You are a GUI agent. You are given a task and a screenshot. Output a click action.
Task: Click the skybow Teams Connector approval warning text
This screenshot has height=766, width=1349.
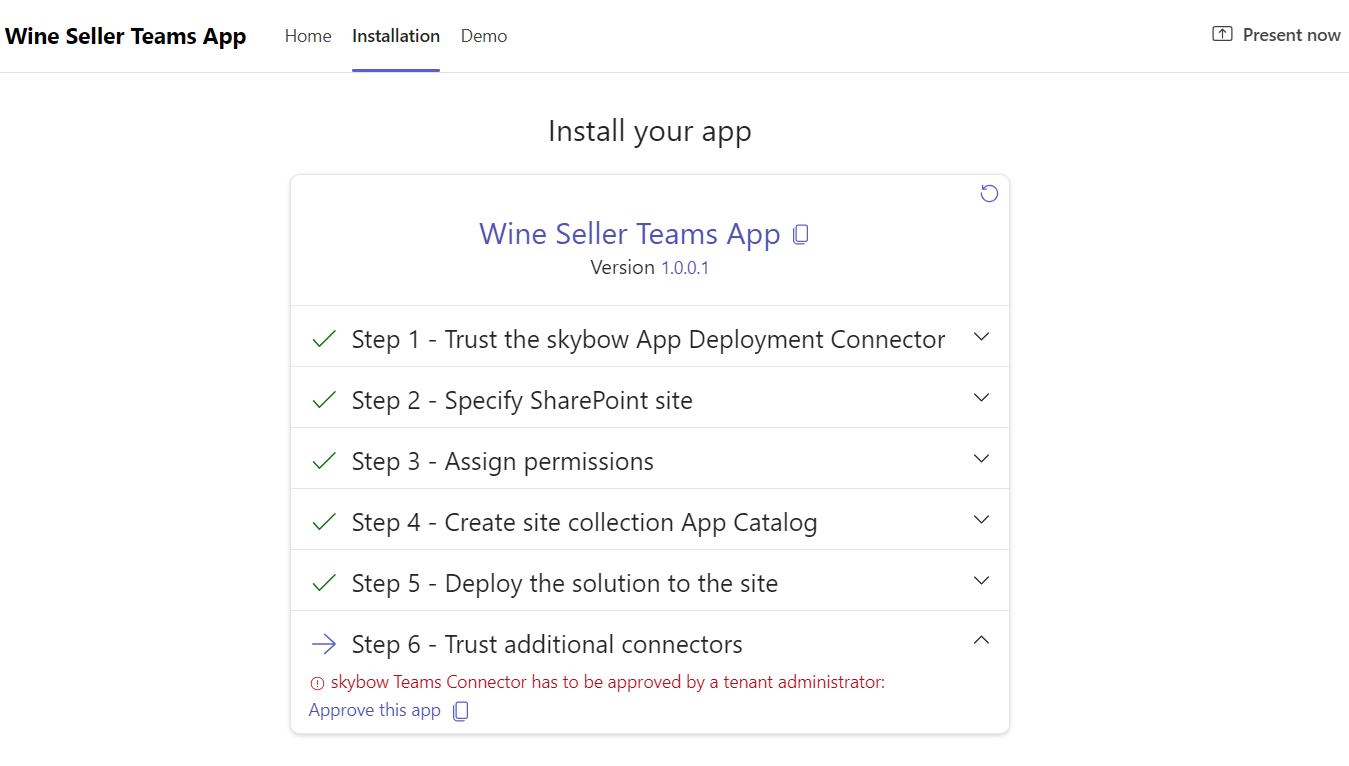[x=608, y=683]
